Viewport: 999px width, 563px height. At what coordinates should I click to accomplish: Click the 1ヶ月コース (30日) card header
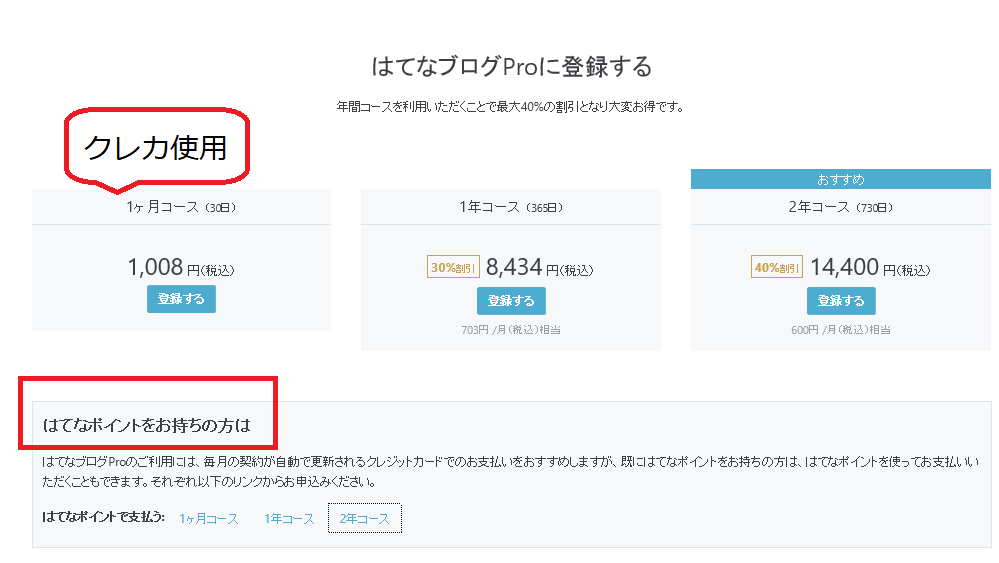182,207
